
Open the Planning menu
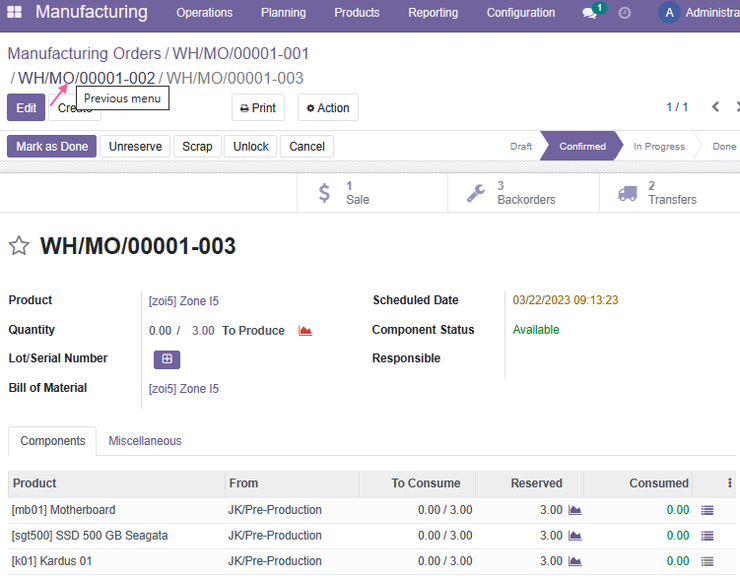tap(283, 13)
